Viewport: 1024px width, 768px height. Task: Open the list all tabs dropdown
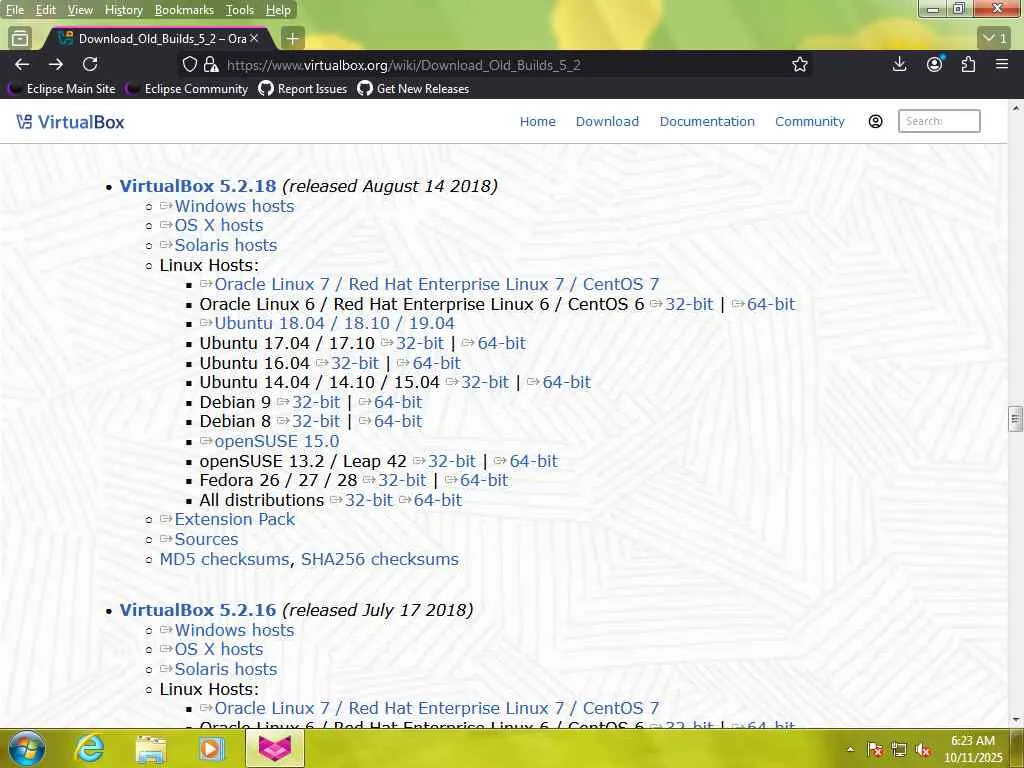[995, 39]
